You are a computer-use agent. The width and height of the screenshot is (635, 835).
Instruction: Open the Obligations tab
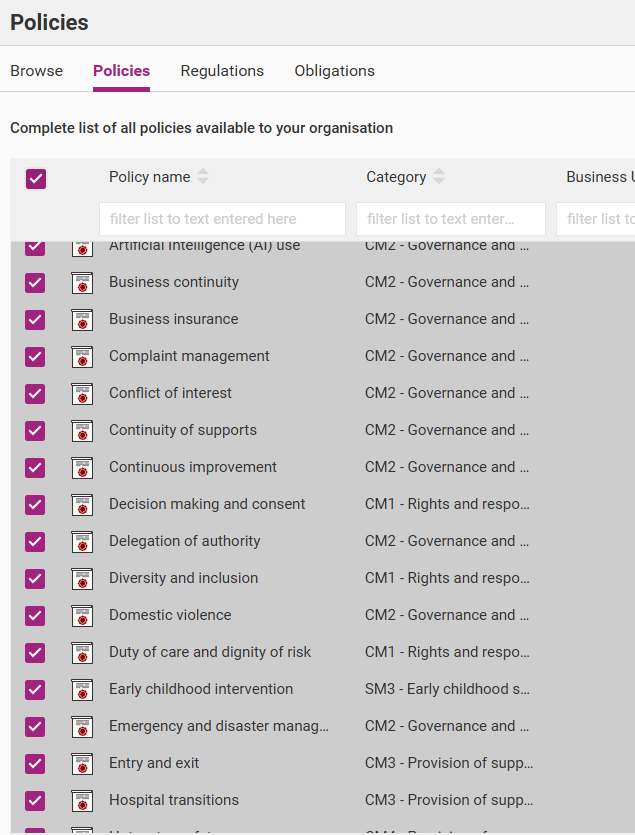[x=335, y=71]
